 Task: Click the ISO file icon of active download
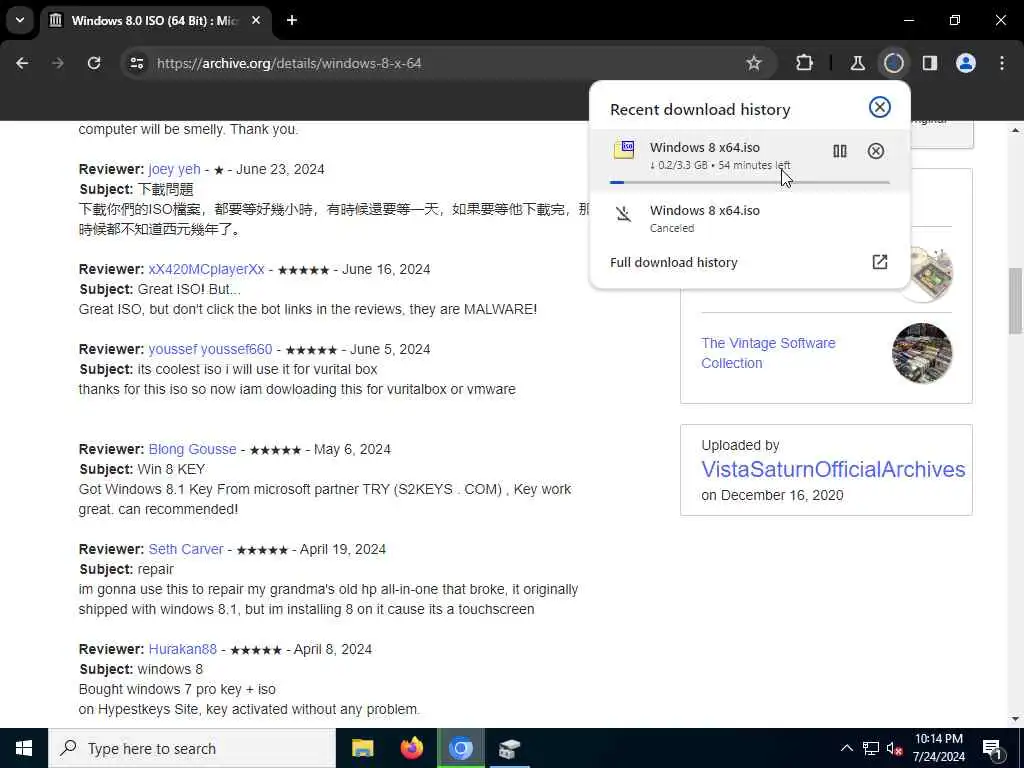coord(624,150)
